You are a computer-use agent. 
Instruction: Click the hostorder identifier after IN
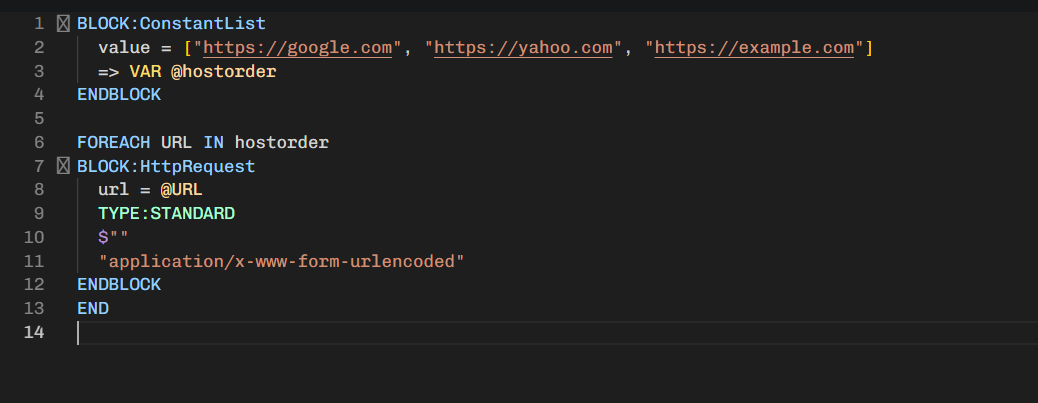282,142
